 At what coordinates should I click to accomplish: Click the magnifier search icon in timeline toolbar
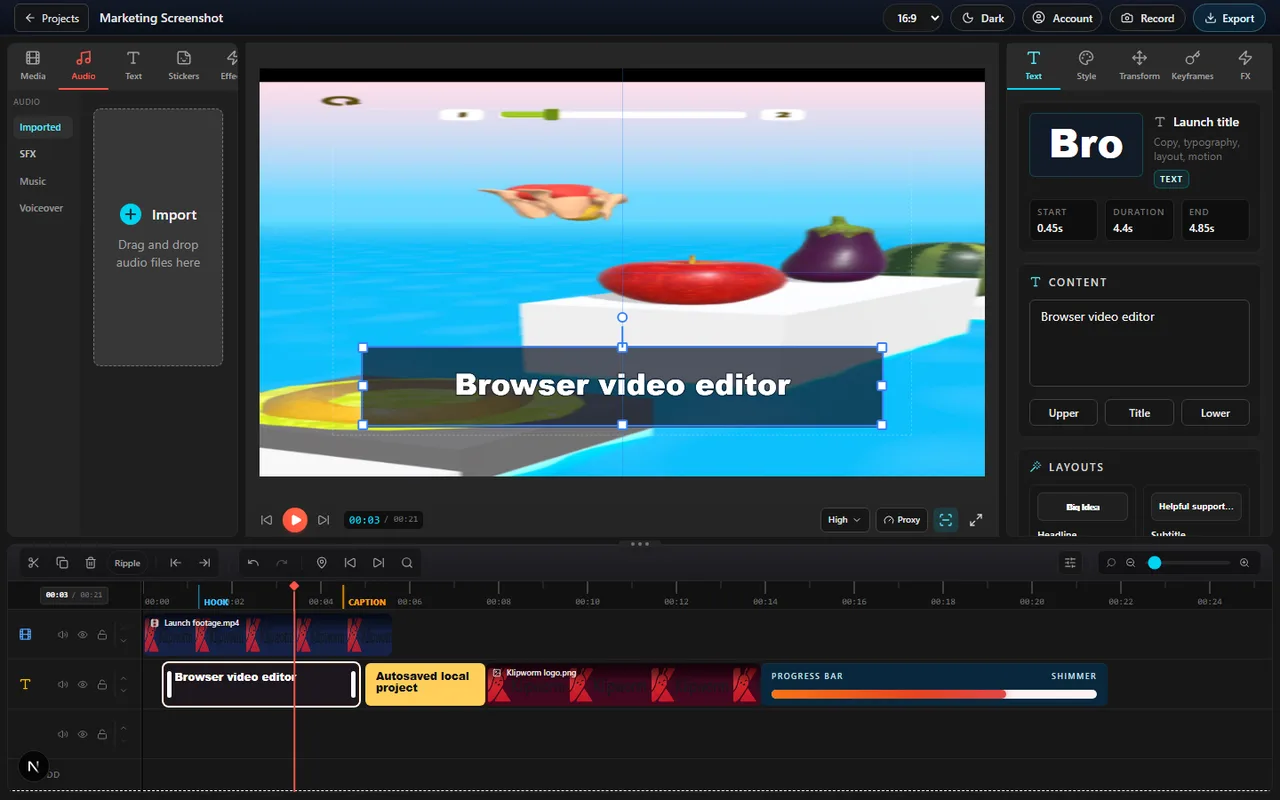pos(407,563)
